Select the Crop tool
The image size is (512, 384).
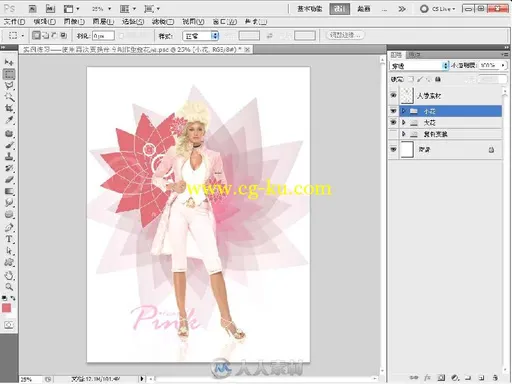[9, 108]
